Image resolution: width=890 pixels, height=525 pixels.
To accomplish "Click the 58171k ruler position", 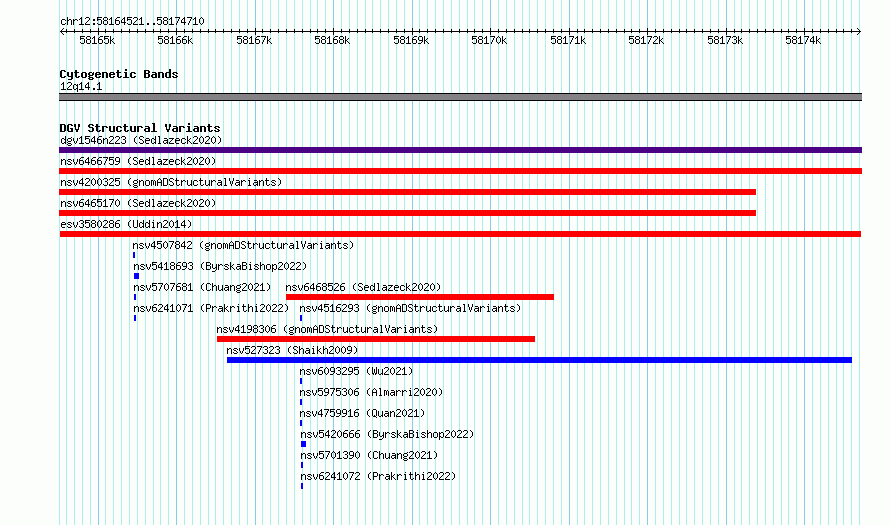I will coord(568,40).
